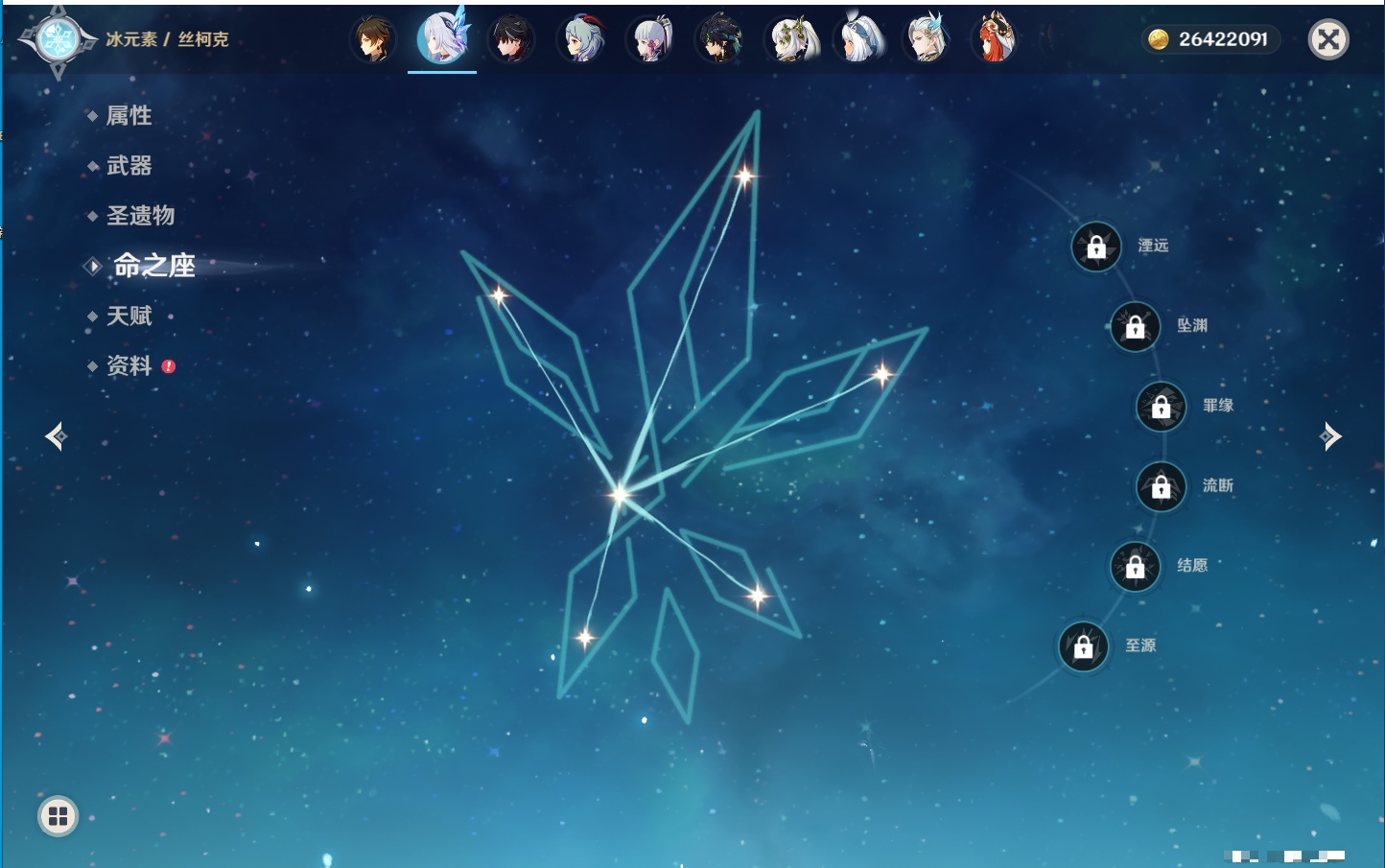Click the 罪缘 constellation name label
This screenshot has width=1385, height=868.
1218,406
